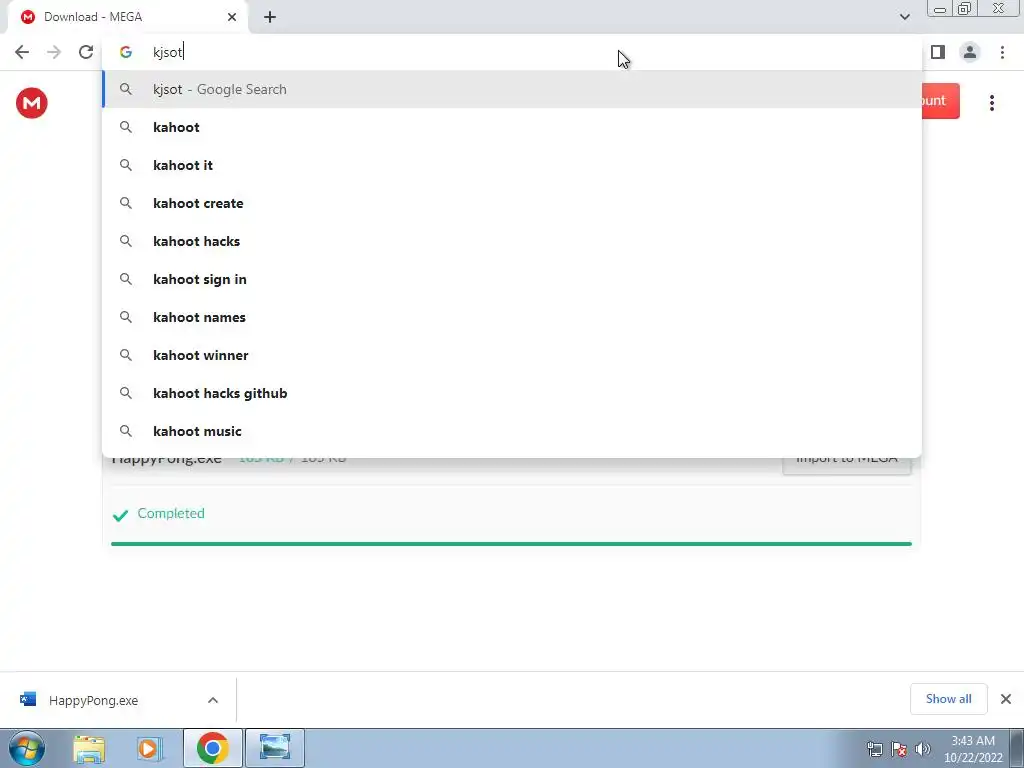
Task: Reload the page with the refresh icon
Action: pyautogui.click(x=86, y=52)
